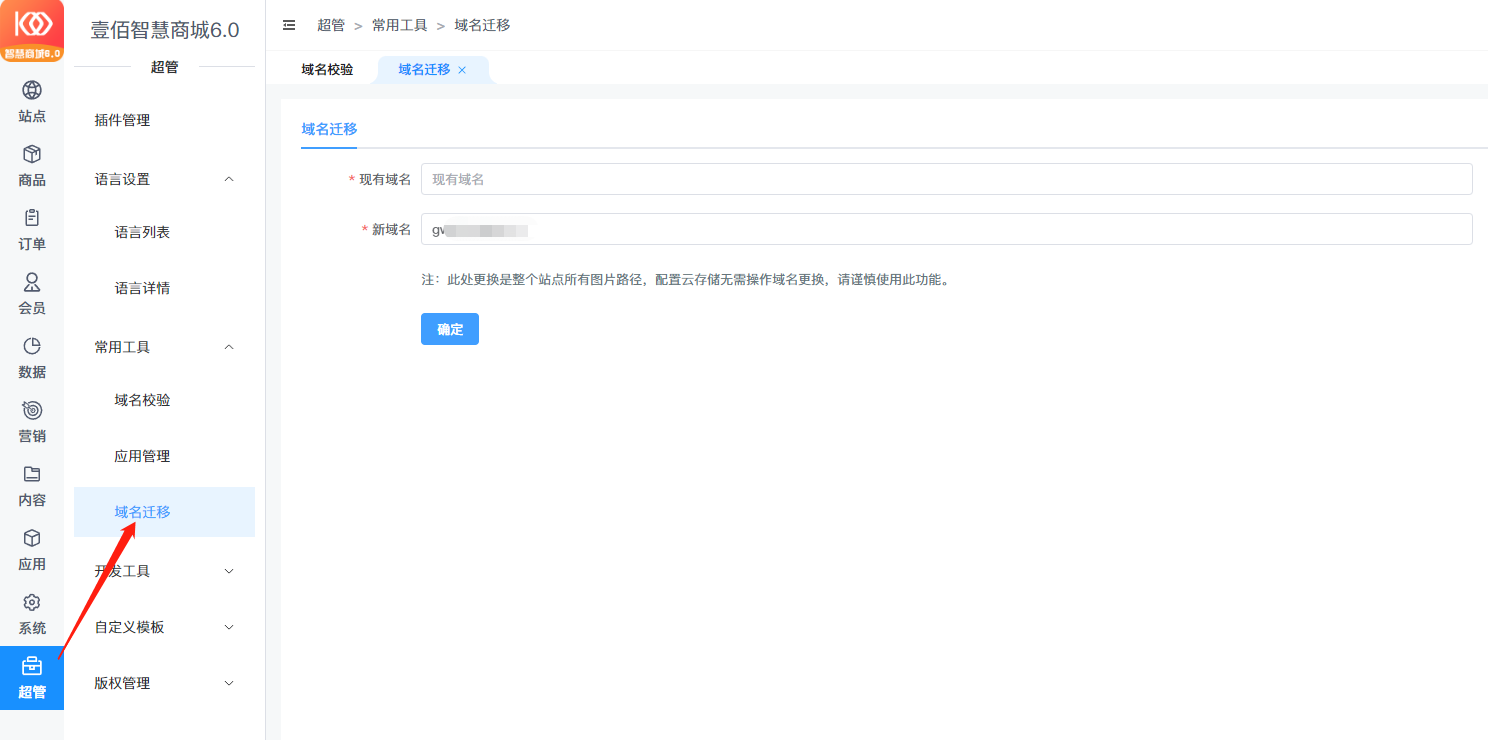Click the 应用 (Apps) cube icon
Viewport: 1488px width, 740px height.
click(32, 539)
